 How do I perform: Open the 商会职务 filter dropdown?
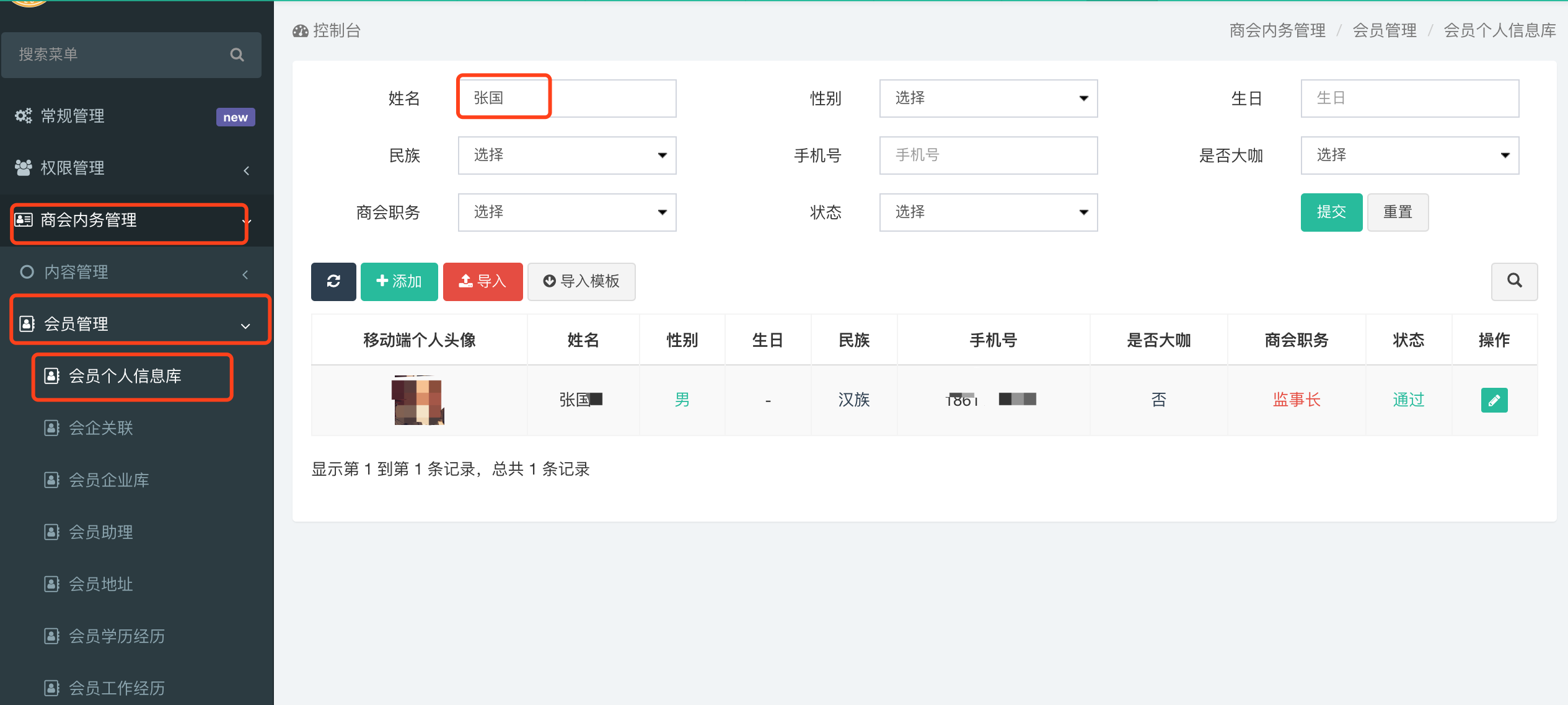[x=566, y=212]
